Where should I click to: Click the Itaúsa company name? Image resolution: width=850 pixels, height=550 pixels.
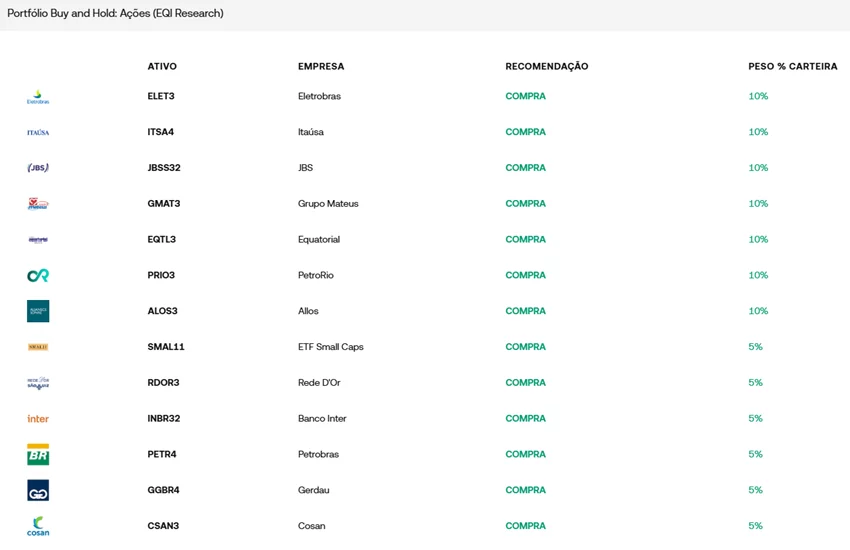tap(311, 132)
